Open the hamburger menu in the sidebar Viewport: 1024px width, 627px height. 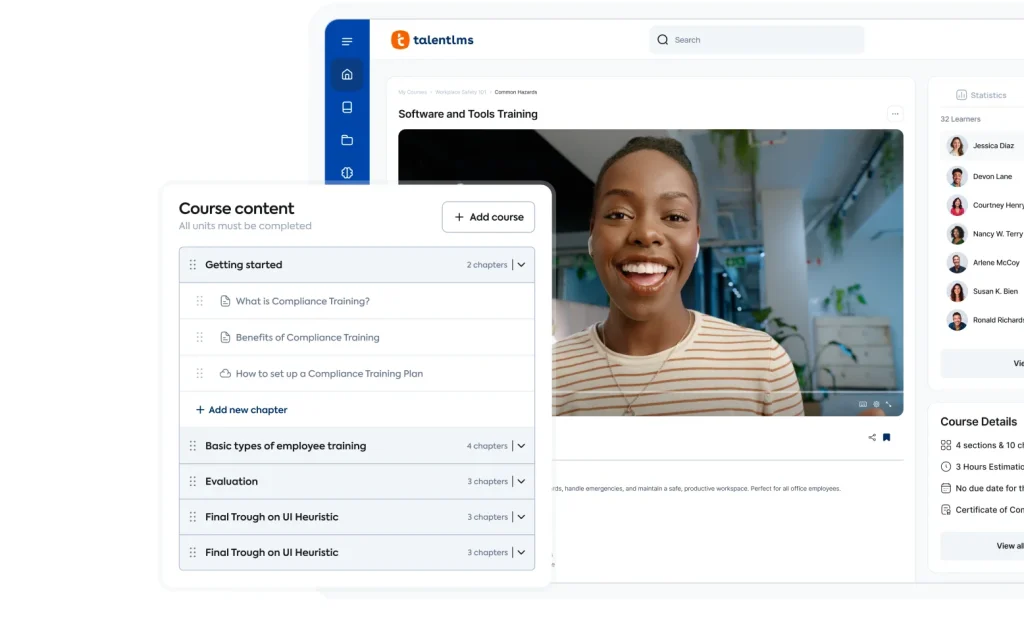point(347,41)
